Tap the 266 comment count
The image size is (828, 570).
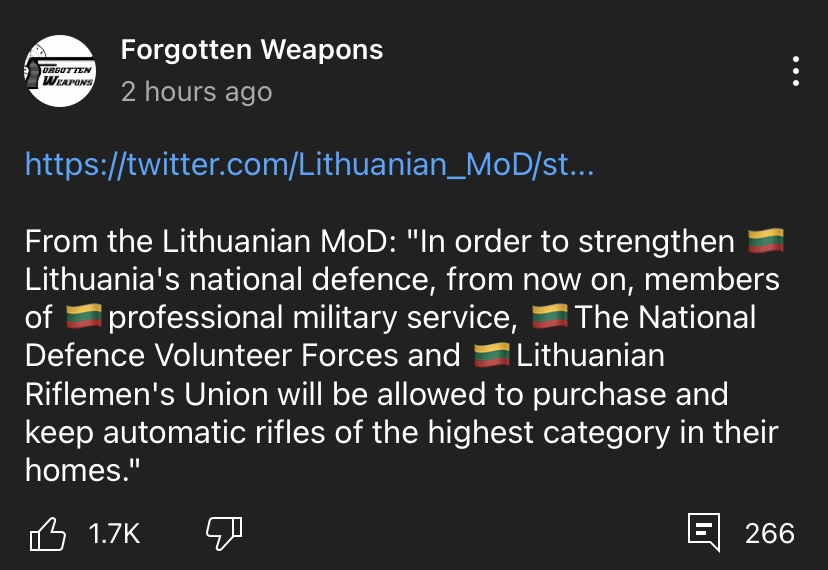[x=770, y=534]
